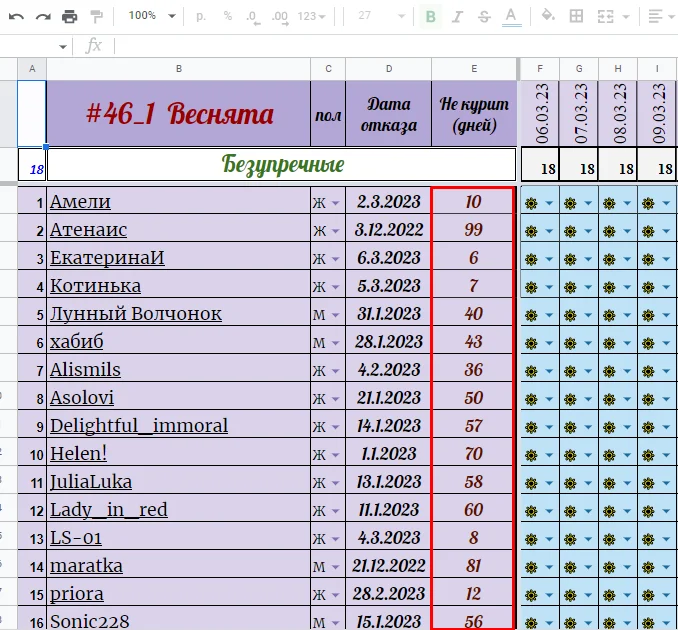The image size is (678, 630).
Task: Open gender dropdown in хабиб row
Action: (336, 342)
